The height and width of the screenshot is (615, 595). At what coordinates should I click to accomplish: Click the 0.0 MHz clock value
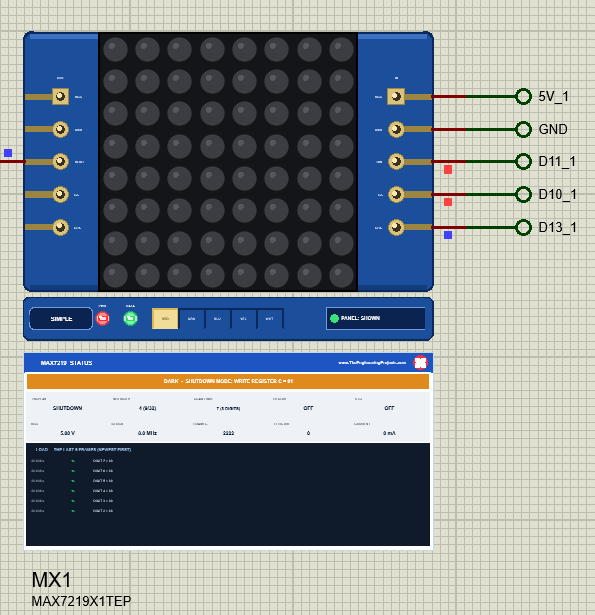[147, 433]
